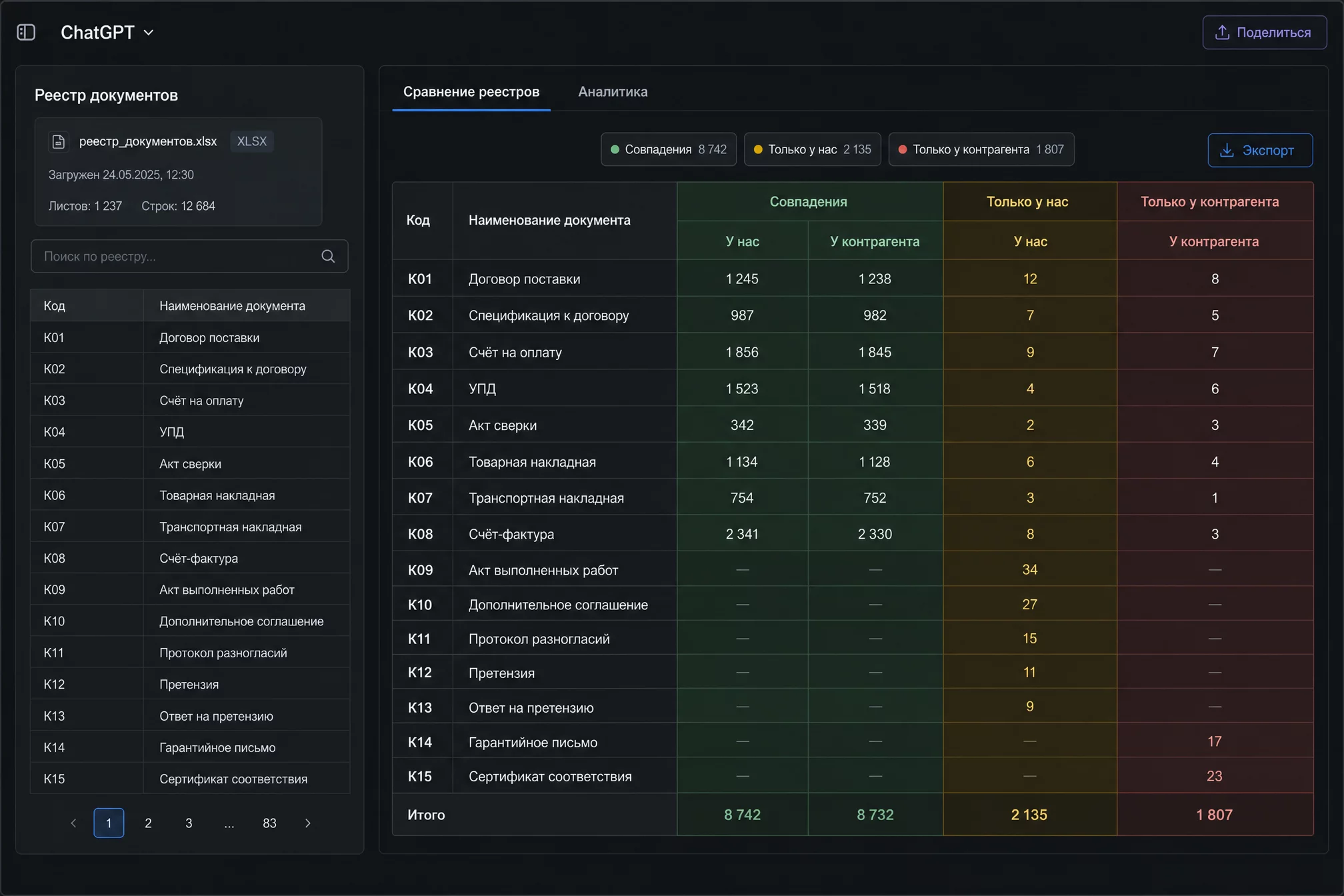Screen dimensions: 1344x896
Task: Toggle the Только у нас 2 135 filter chip
Action: click(x=812, y=149)
